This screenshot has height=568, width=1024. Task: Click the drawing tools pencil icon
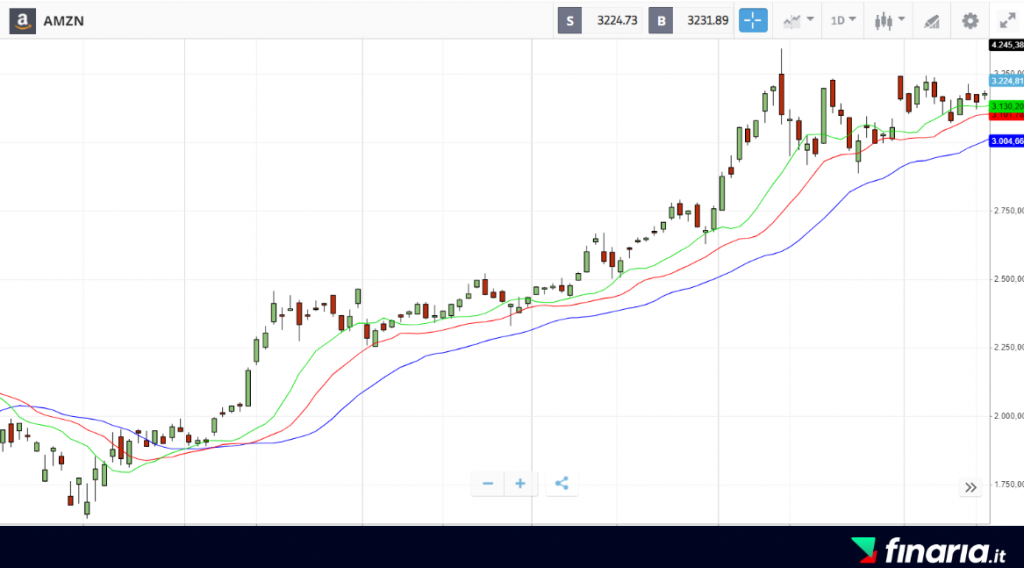click(931, 22)
